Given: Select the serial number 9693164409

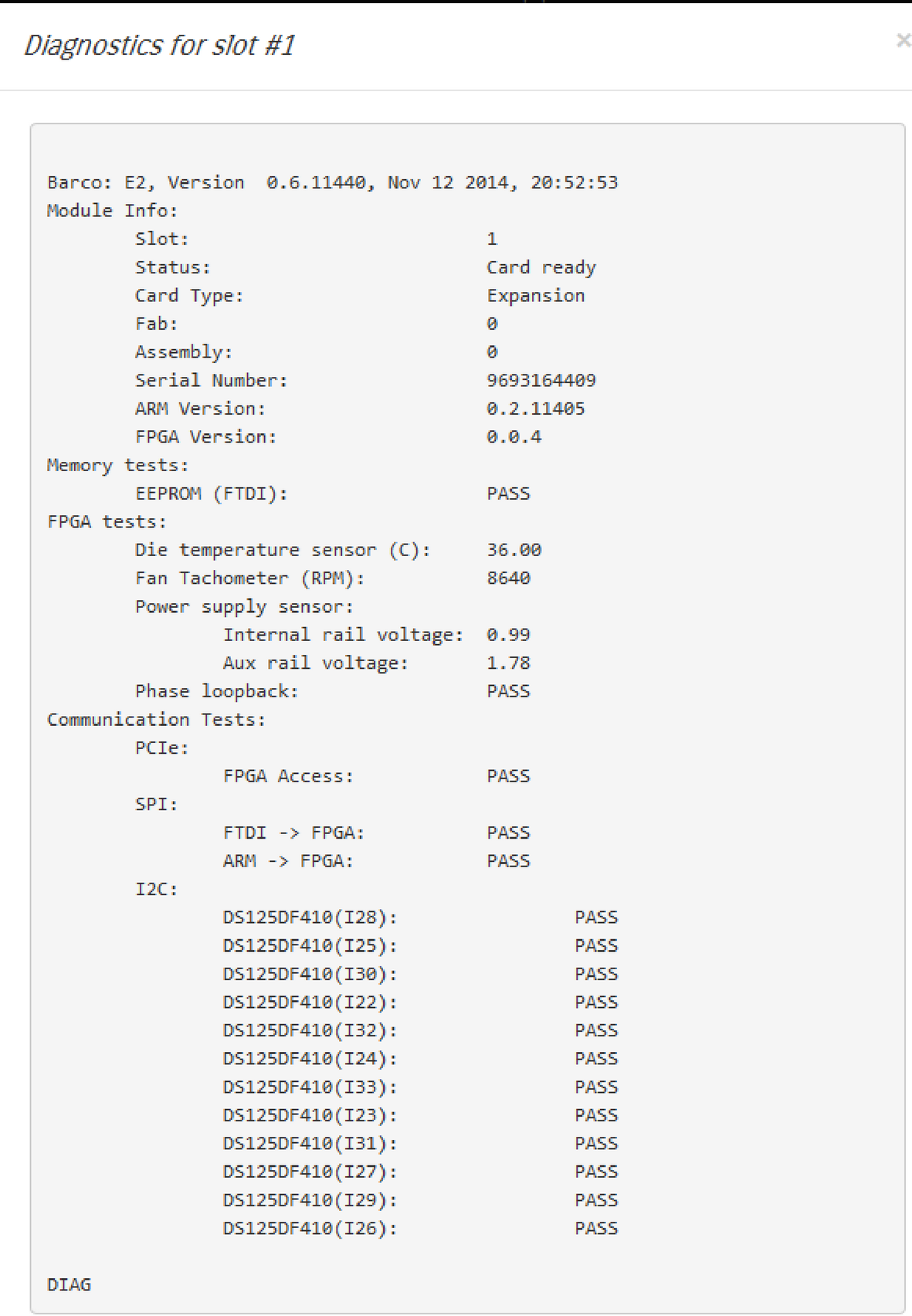Looking at the screenshot, I should [541, 380].
